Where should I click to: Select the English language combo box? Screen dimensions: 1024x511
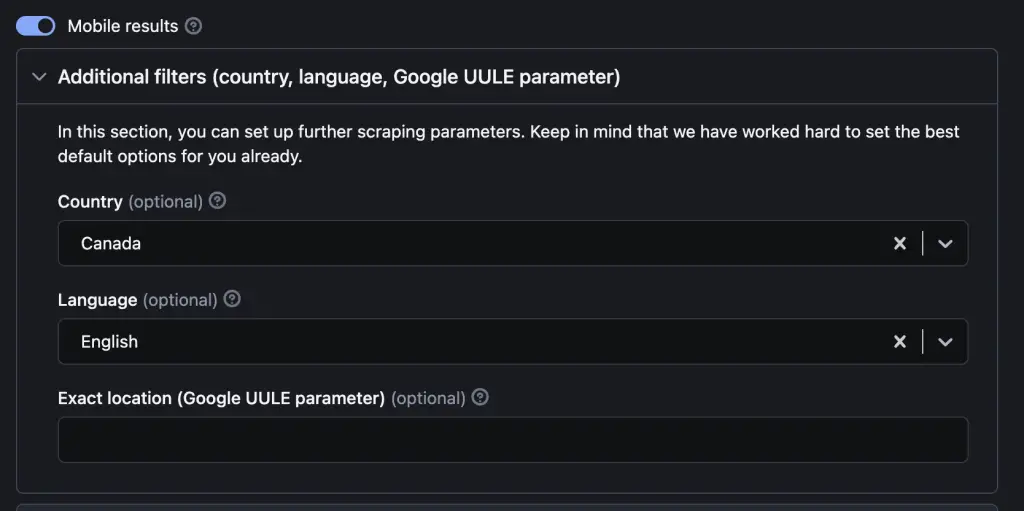[513, 341]
